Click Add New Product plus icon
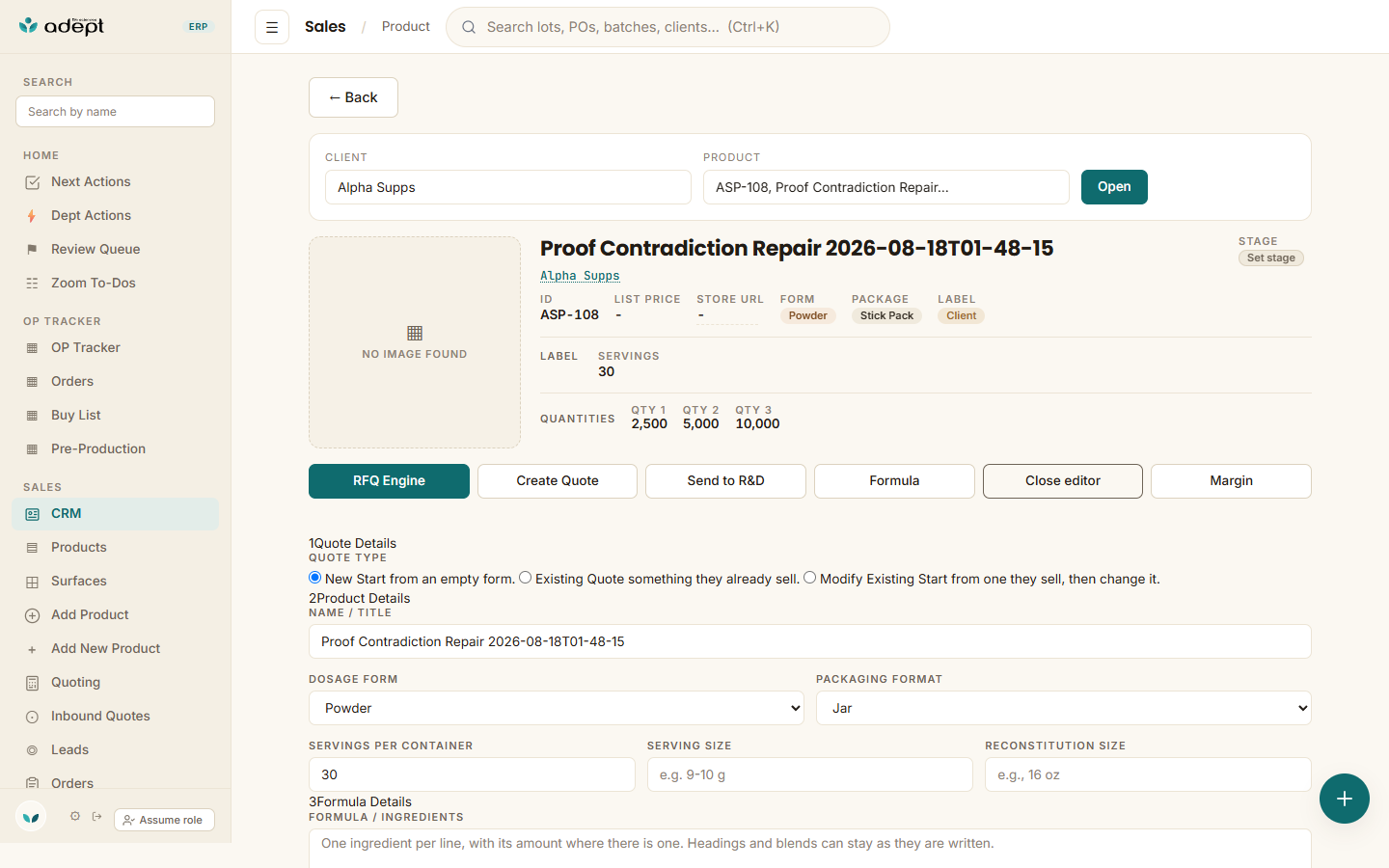This screenshot has width=1389, height=868. 32,649
